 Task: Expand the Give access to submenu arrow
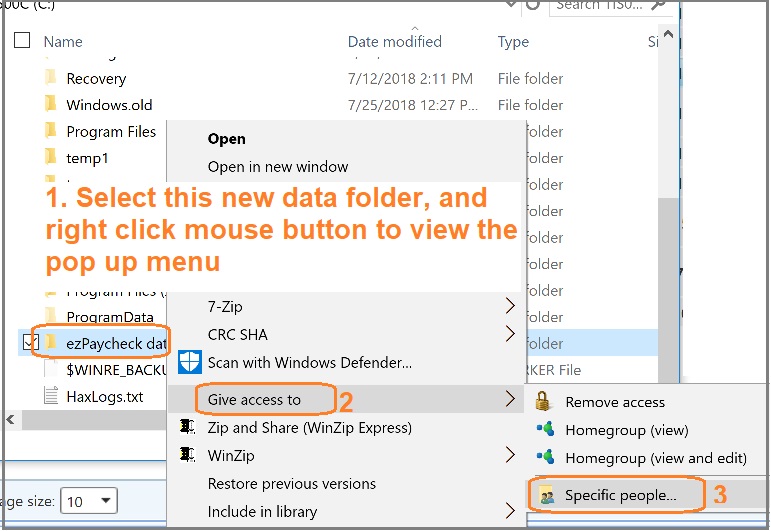510,399
